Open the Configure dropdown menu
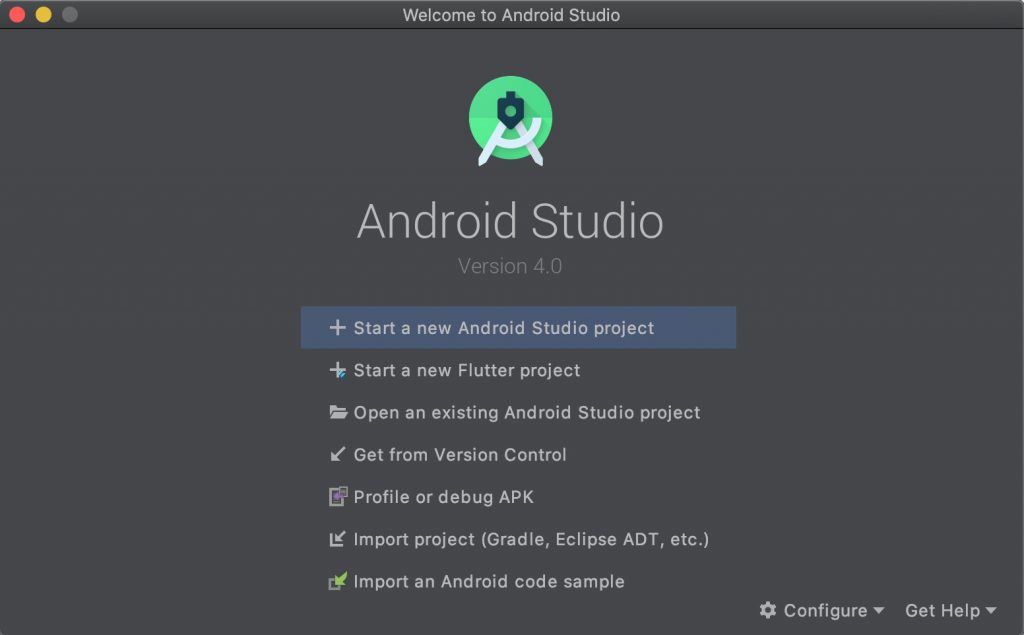 point(822,610)
